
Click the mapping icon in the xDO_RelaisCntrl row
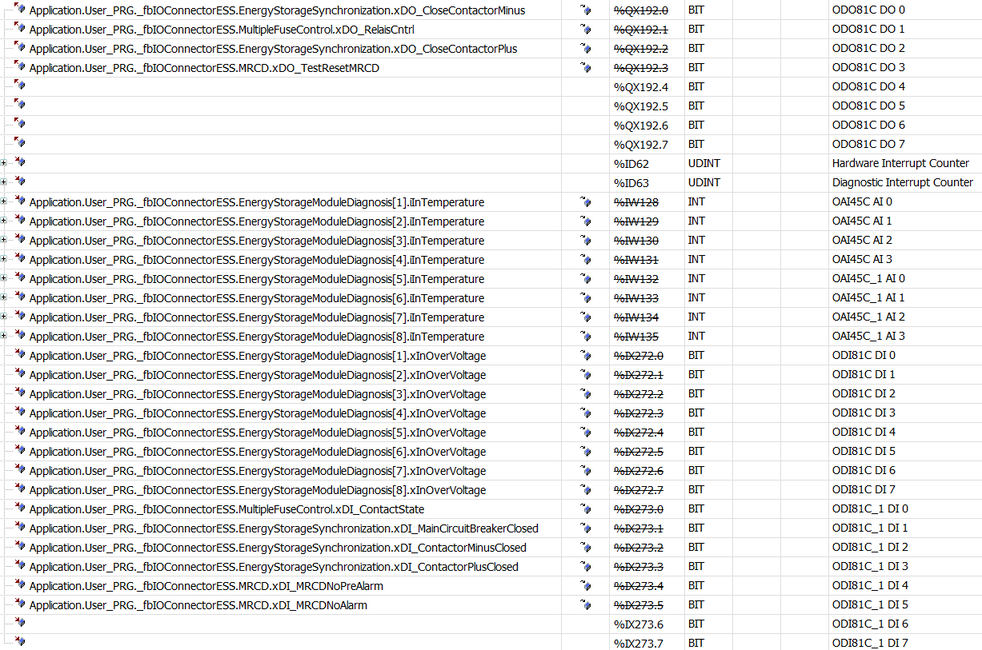click(x=586, y=29)
